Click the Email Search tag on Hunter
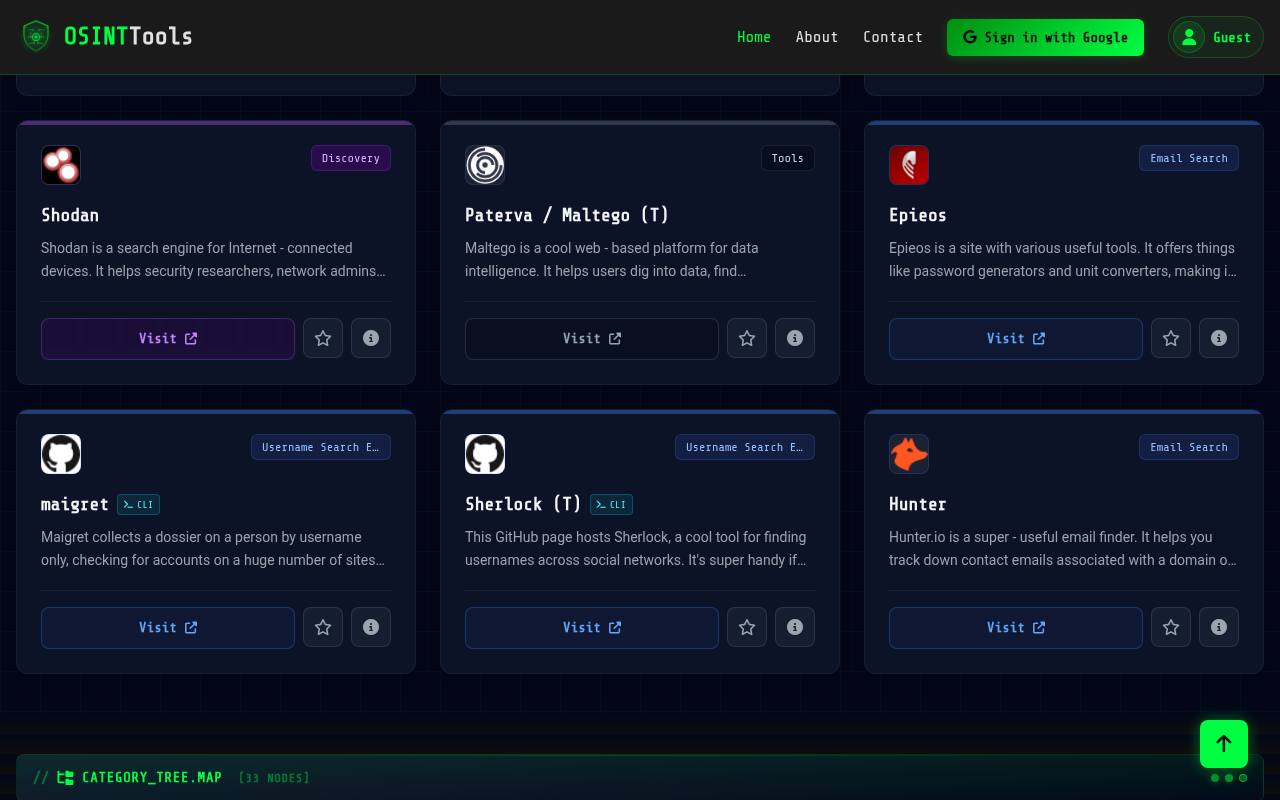This screenshot has height=800, width=1280. point(1189,447)
